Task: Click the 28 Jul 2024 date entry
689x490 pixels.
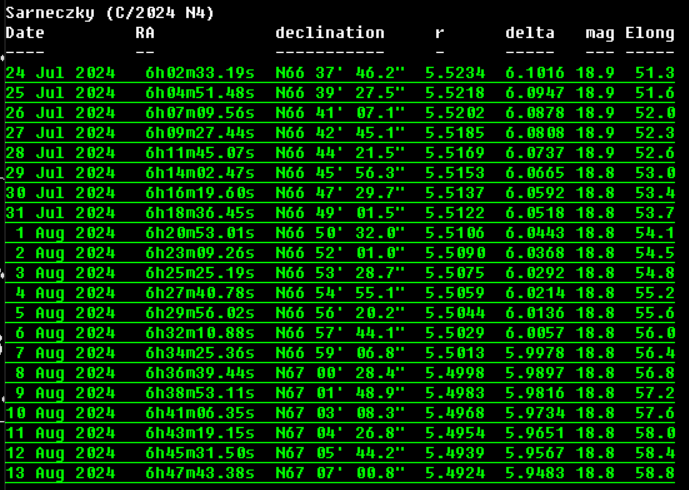Action: tap(60, 153)
